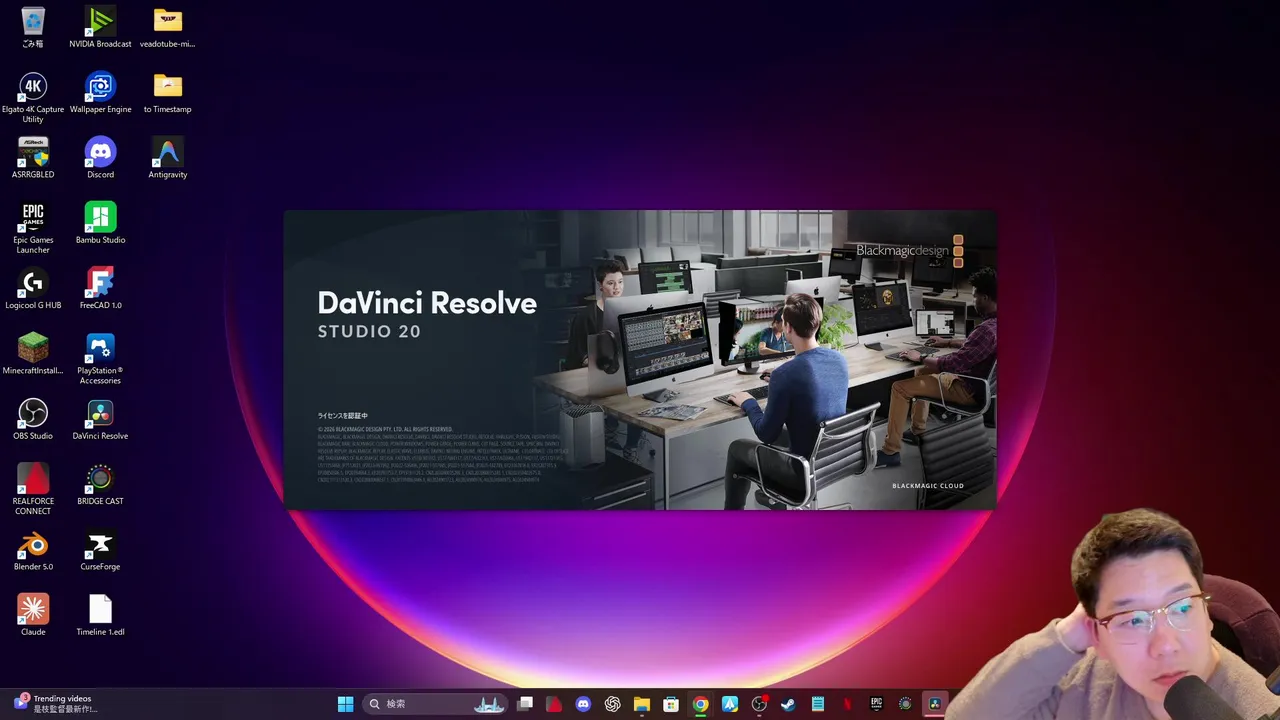Viewport: 1280px width, 720px height.
Task: Open Task View from the taskbar
Action: click(525, 704)
